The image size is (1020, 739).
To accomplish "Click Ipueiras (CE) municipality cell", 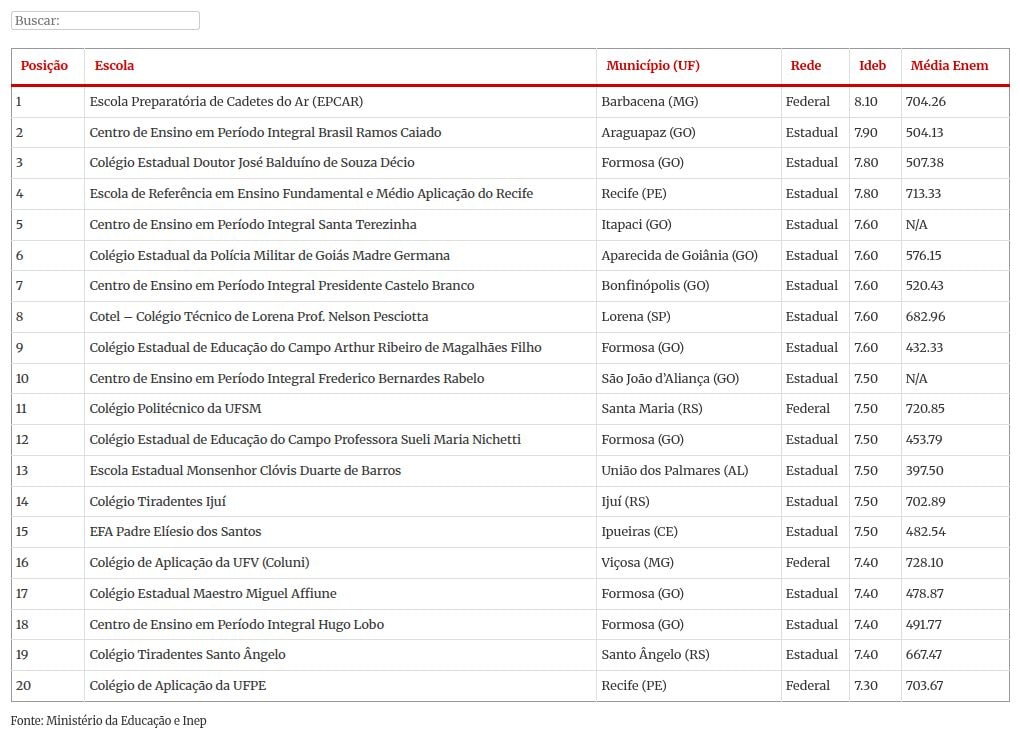I will (x=639, y=531).
